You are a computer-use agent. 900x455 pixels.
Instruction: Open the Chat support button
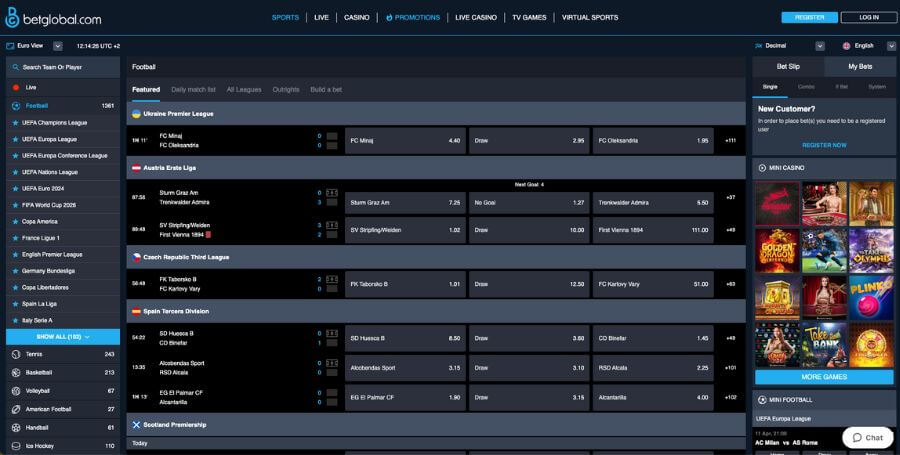pyautogui.click(x=868, y=437)
